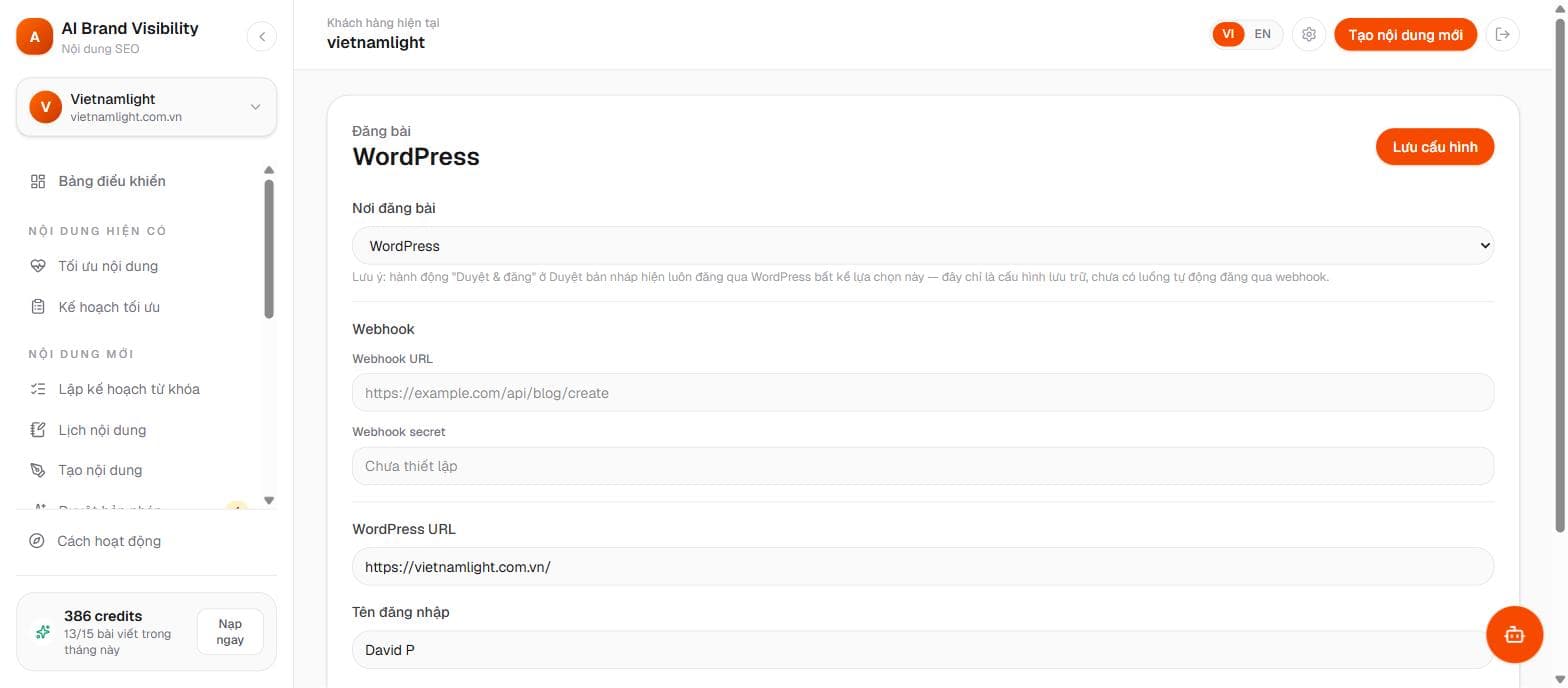Click the Cách hoạt động compass icon

37,541
